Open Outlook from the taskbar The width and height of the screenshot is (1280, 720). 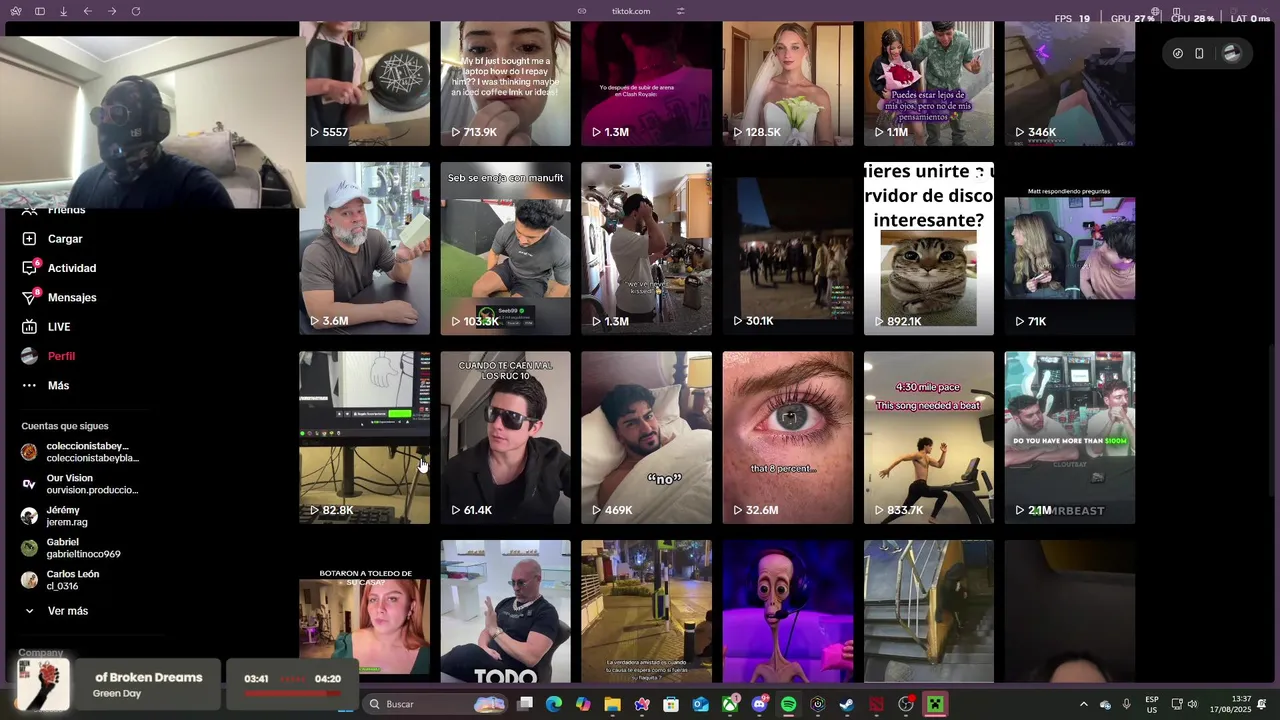[700, 704]
